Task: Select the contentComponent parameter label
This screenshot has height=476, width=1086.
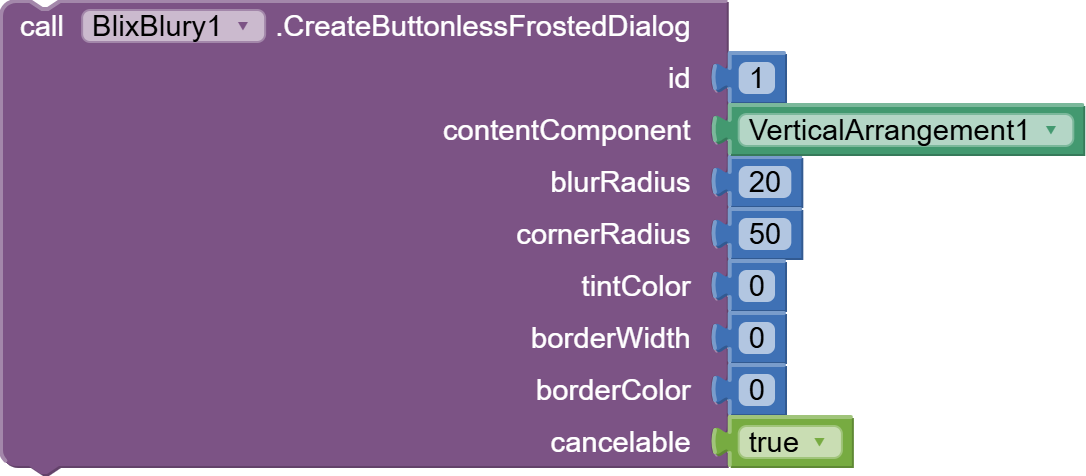Action: [x=567, y=130]
